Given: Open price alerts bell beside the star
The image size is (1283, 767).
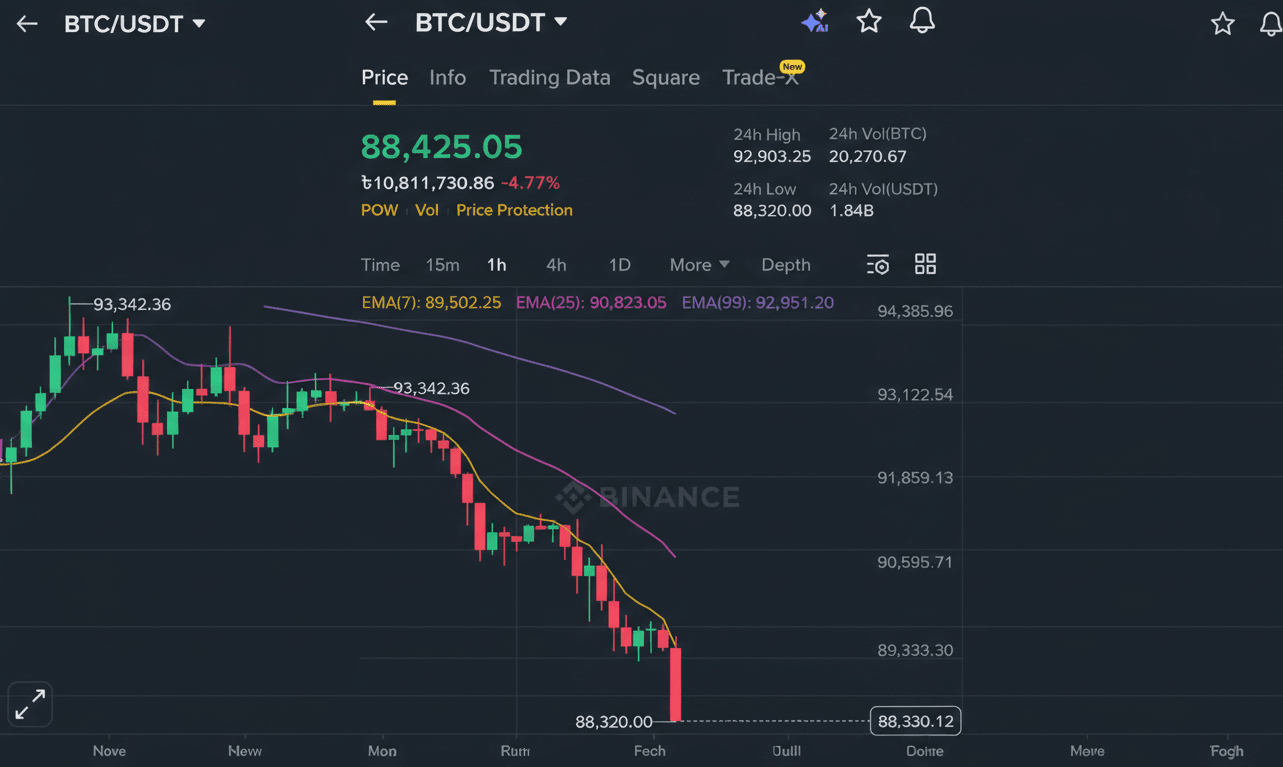Looking at the screenshot, I should 922,20.
